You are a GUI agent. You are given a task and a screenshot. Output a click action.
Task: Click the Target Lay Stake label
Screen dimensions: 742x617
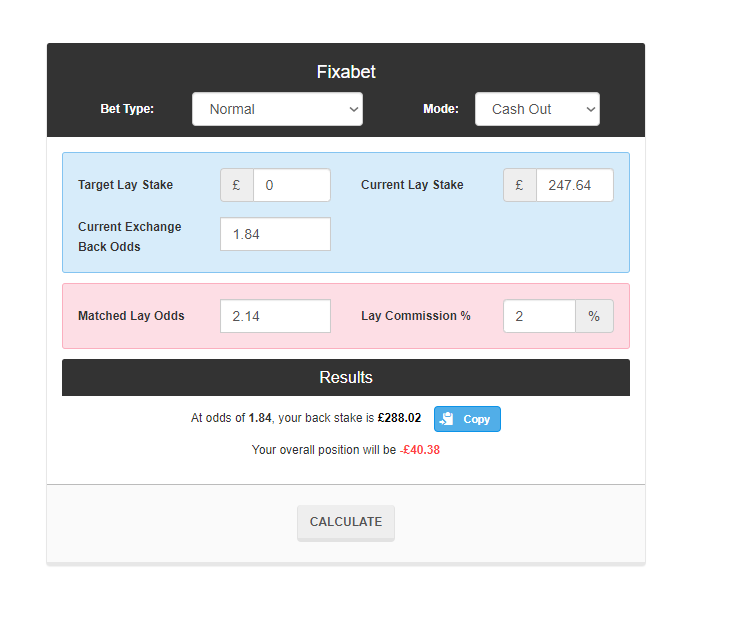[x=125, y=185]
